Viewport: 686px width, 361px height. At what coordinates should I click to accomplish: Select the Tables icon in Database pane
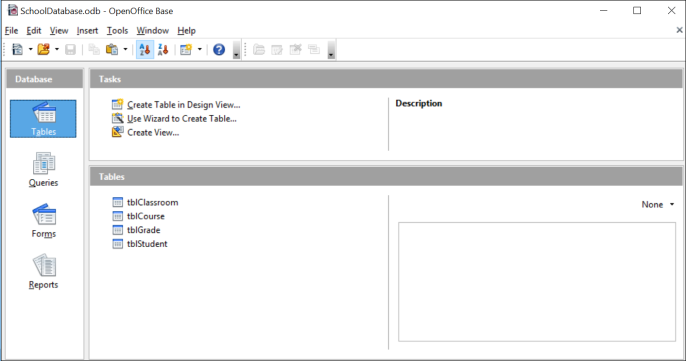point(43,119)
